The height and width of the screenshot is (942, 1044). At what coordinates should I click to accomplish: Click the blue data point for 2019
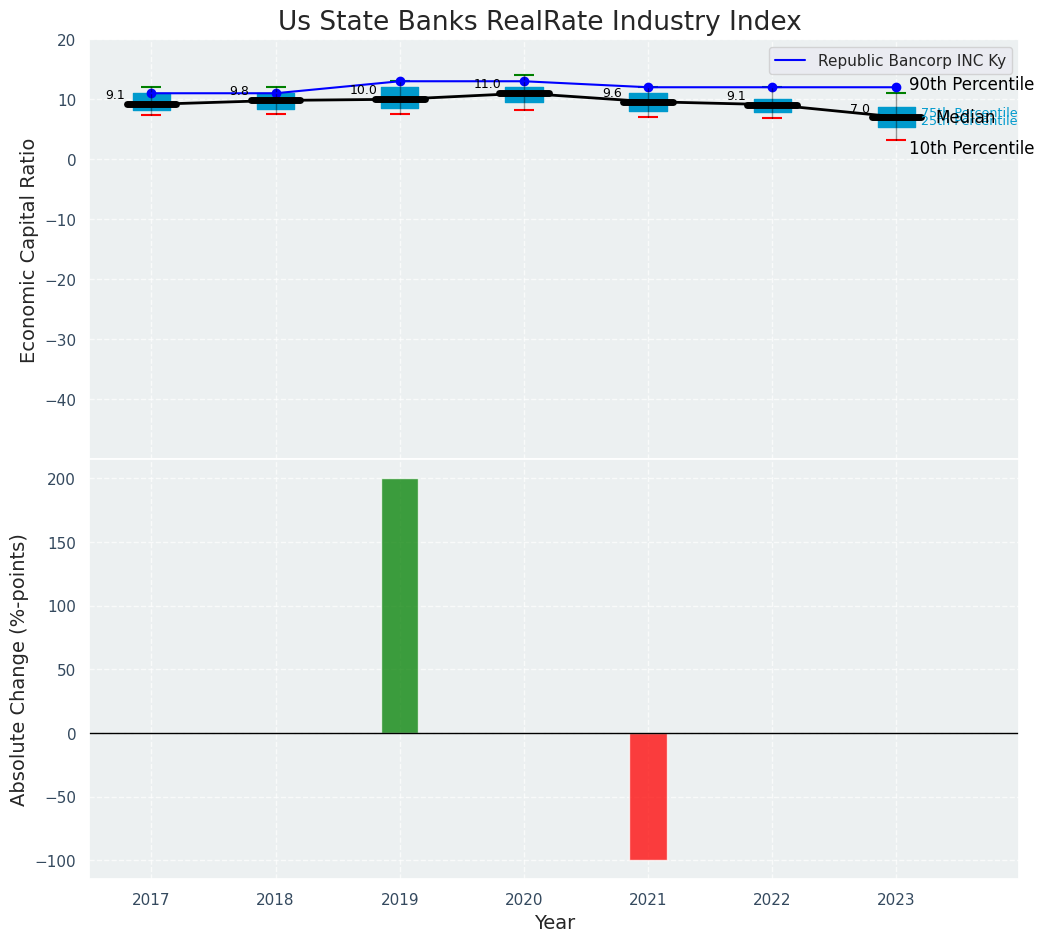[400, 81]
